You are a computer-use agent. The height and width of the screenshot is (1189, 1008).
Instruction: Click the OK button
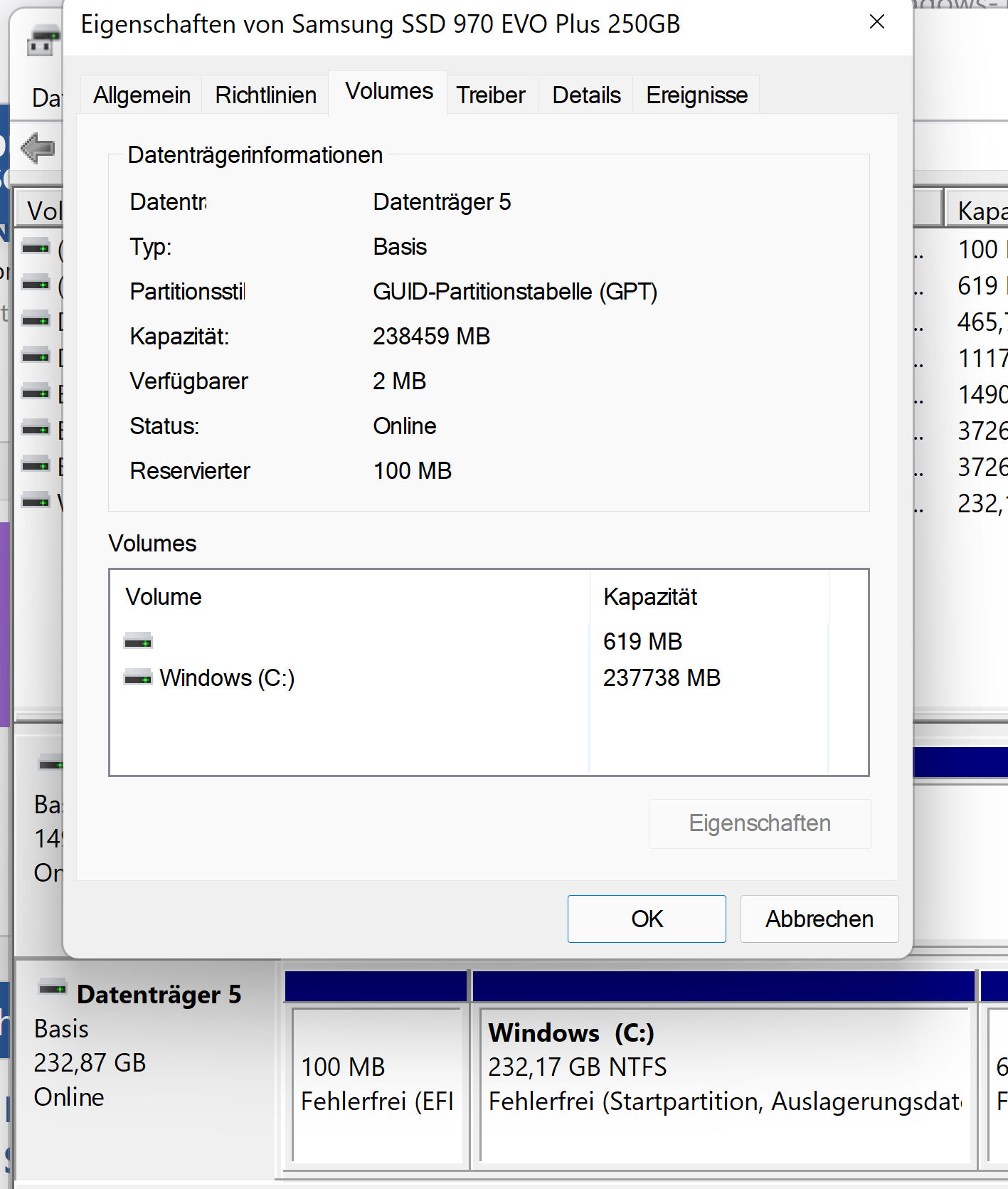point(647,919)
